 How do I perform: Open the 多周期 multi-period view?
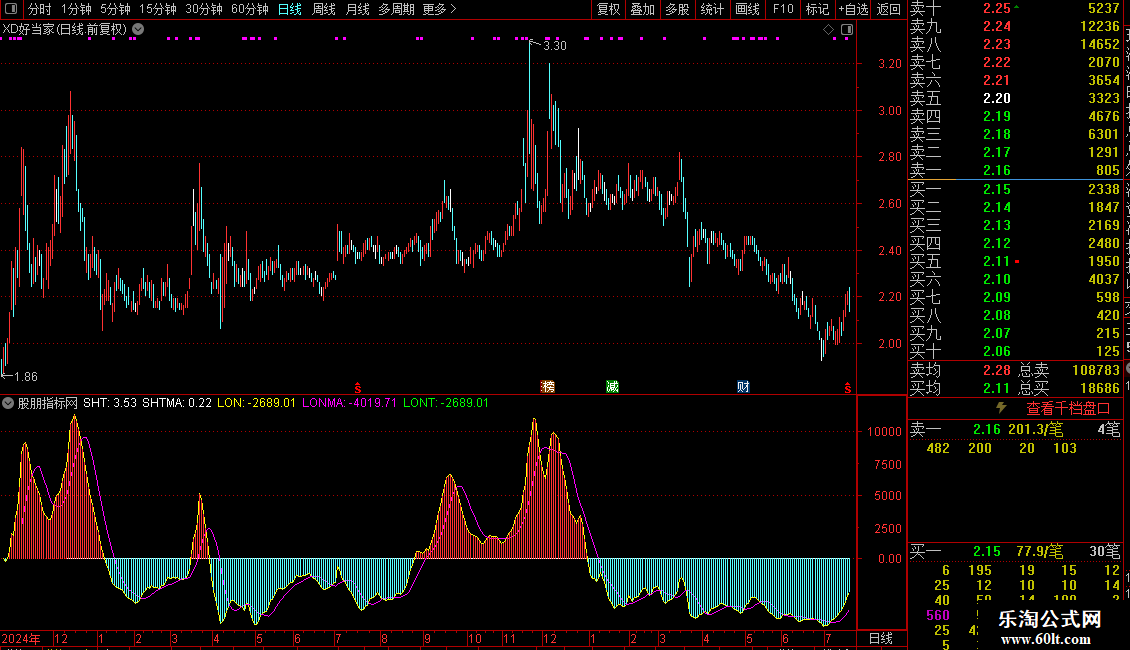(x=396, y=9)
